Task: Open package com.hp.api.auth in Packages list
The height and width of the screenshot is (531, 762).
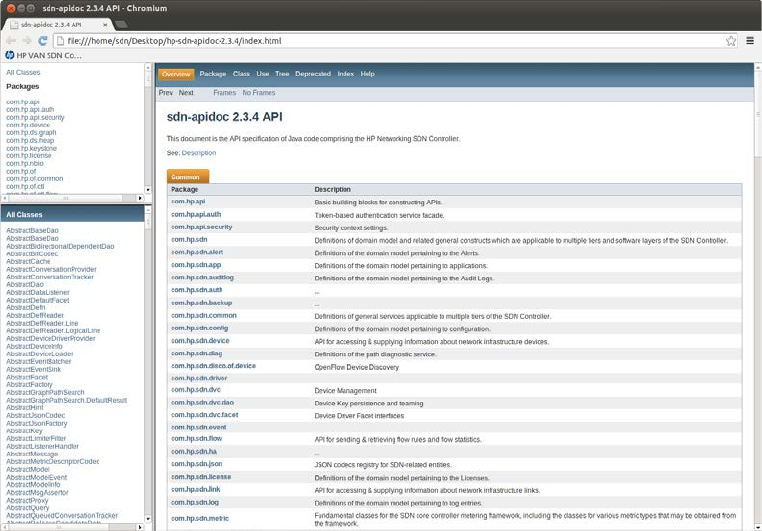Action: [30, 109]
